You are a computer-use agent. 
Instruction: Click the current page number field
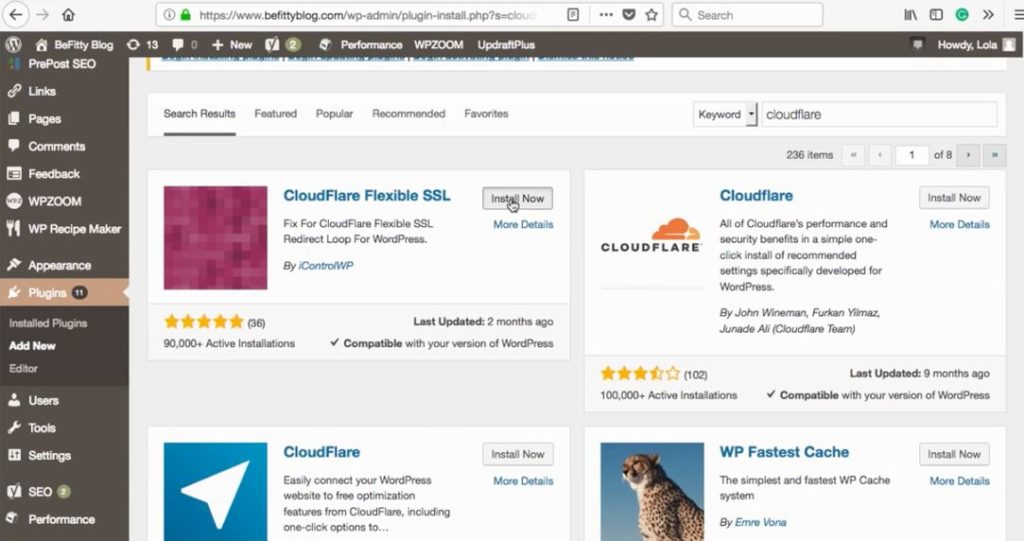pyautogui.click(x=911, y=155)
